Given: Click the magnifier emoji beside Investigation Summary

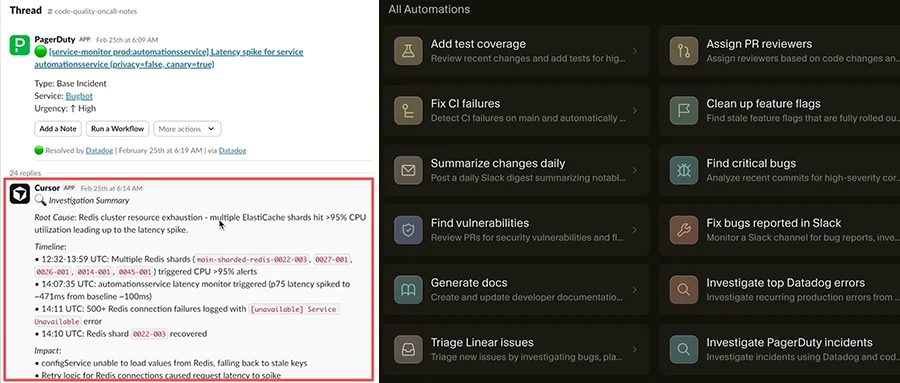Looking at the screenshot, I should 40,200.
